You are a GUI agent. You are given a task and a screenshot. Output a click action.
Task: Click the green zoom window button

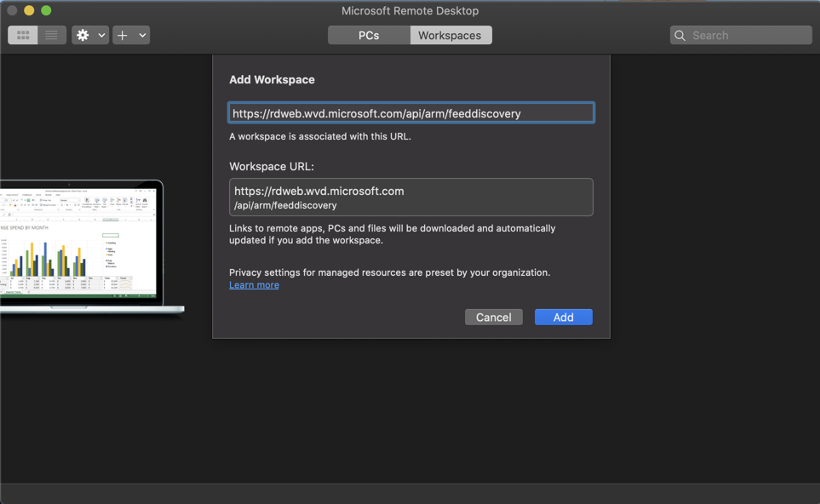[46, 10]
